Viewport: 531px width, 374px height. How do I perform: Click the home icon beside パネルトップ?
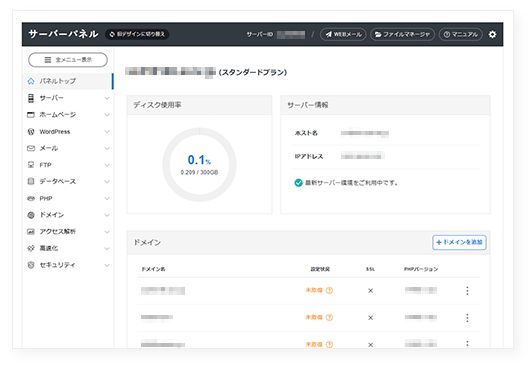tap(31, 81)
